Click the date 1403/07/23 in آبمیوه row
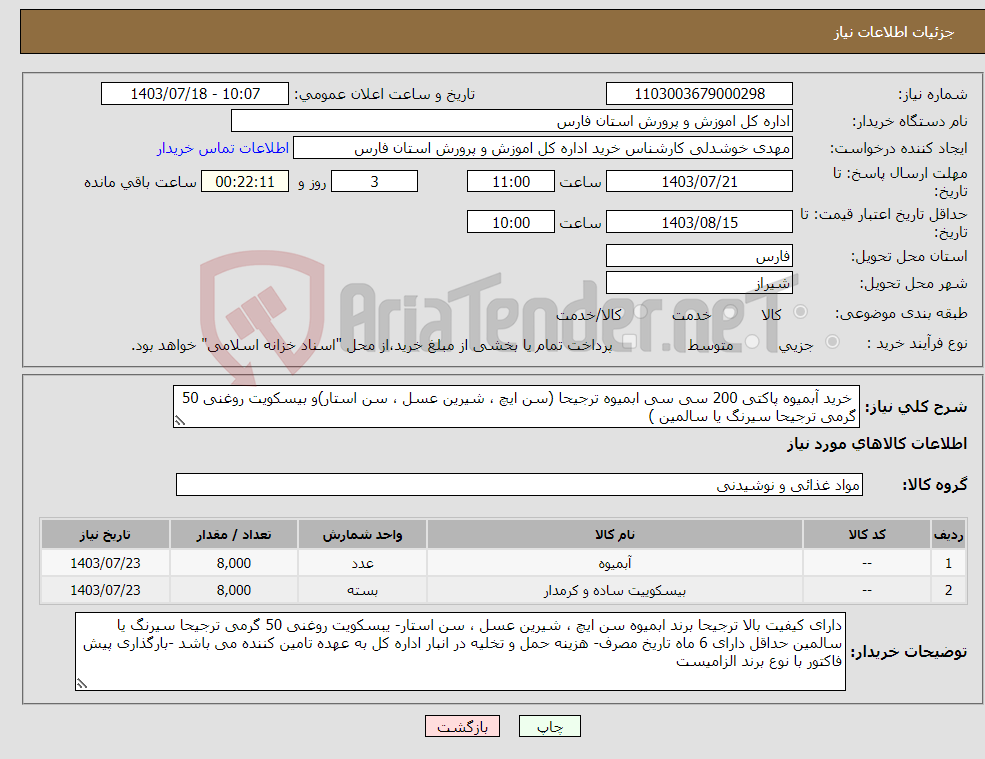Viewport: 985px width, 759px height. (x=106, y=563)
